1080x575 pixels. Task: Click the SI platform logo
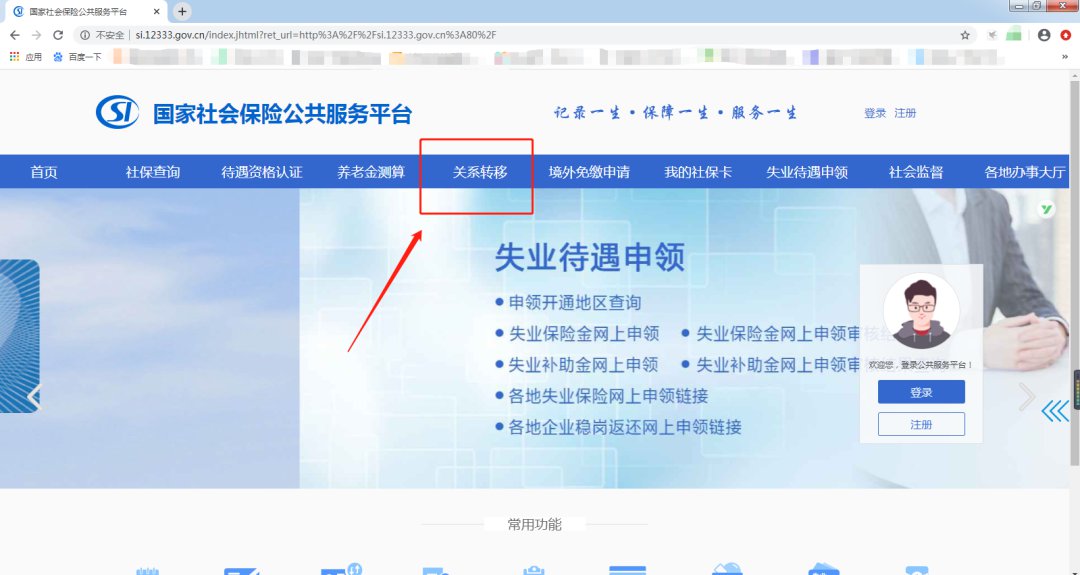117,112
